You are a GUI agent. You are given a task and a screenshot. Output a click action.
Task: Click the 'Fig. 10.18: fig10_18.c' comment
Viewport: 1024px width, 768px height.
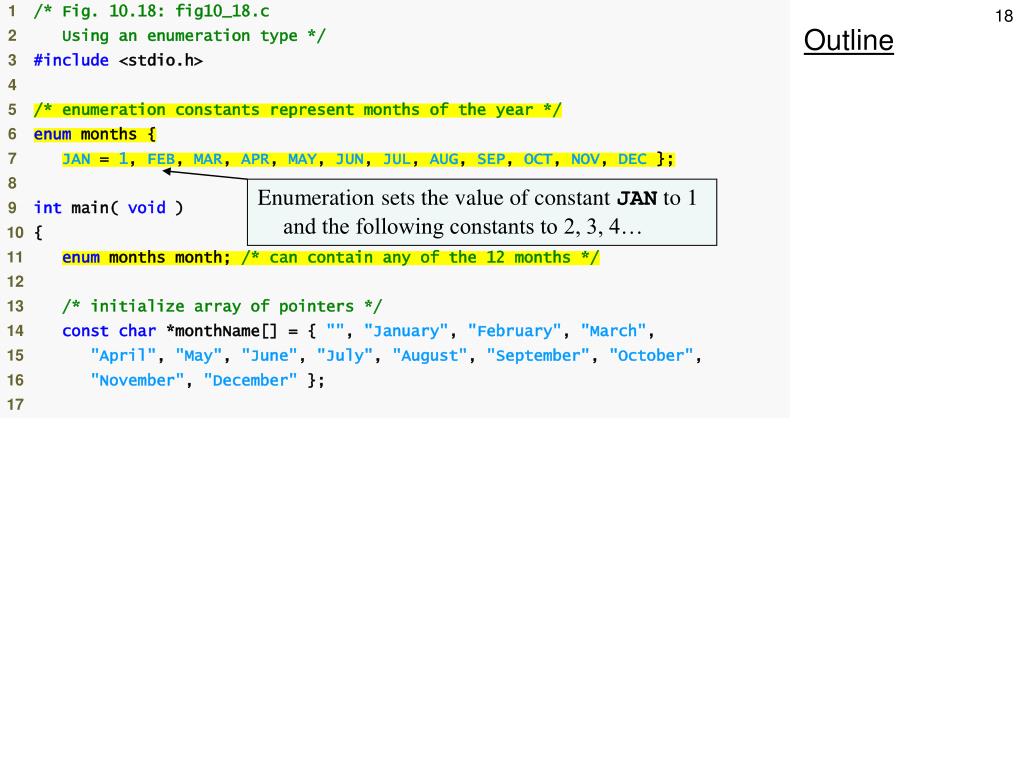coord(152,11)
